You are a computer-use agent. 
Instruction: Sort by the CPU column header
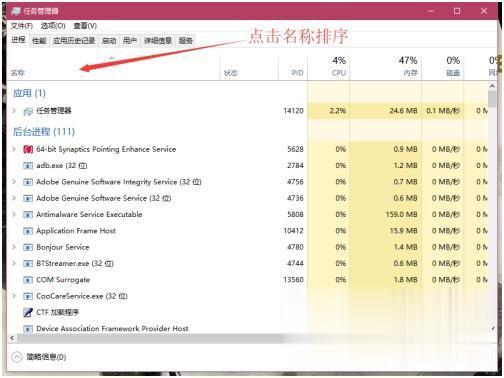click(329, 68)
